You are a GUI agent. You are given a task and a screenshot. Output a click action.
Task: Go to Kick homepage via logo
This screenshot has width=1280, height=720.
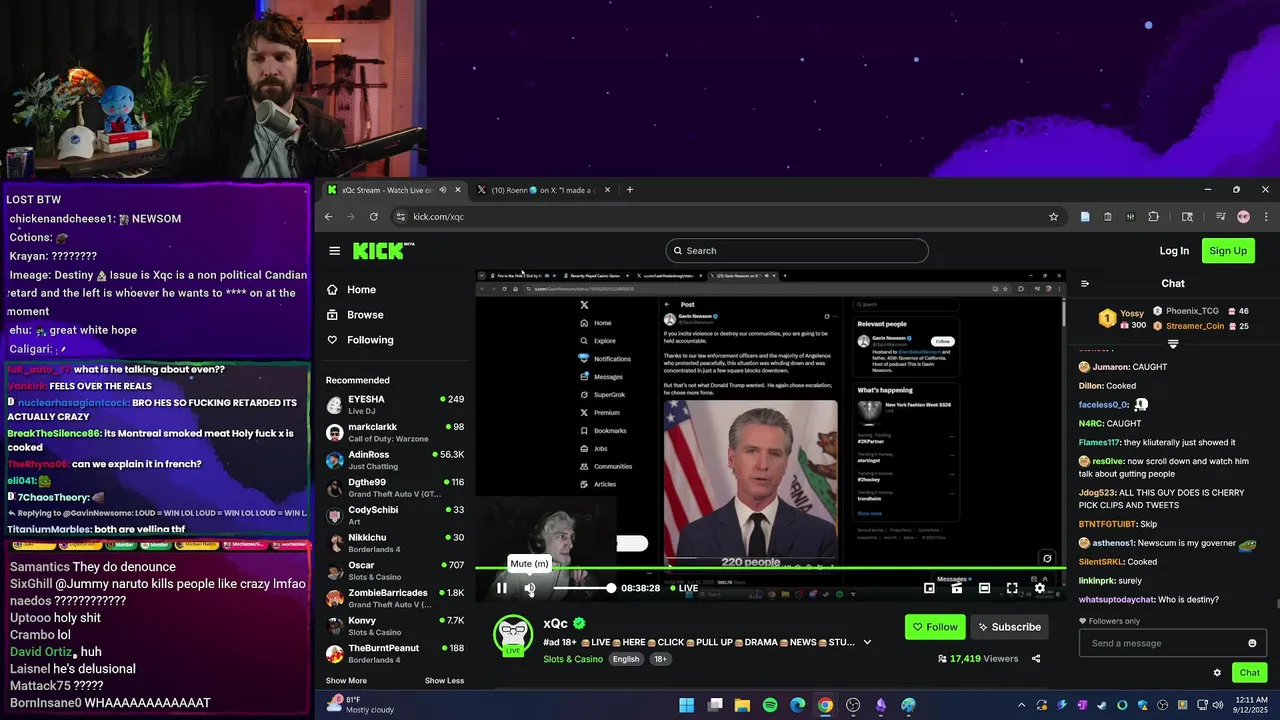coord(383,251)
